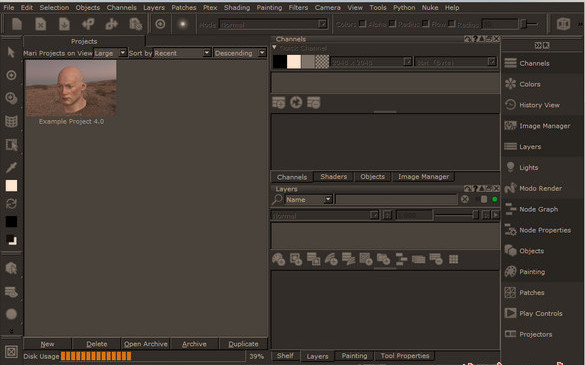Open the Descending order dropdown
Image resolution: width=585 pixels, height=365 pixels.
point(240,53)
